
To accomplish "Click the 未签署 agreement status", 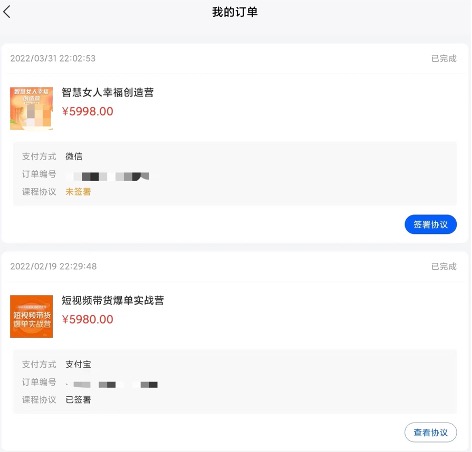I will [x=78, y=192].
